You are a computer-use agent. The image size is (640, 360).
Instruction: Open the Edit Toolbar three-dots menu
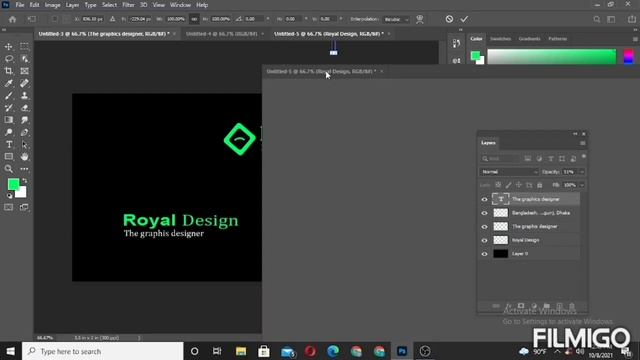click(24, 169)
